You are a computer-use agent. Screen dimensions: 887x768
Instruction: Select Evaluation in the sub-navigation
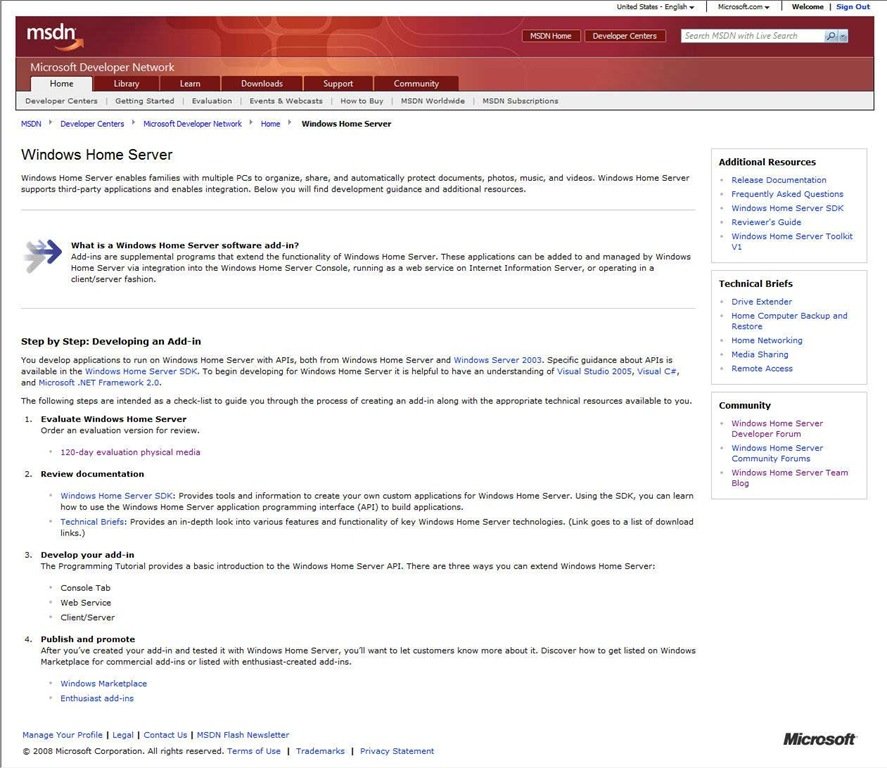click(212, 101)
